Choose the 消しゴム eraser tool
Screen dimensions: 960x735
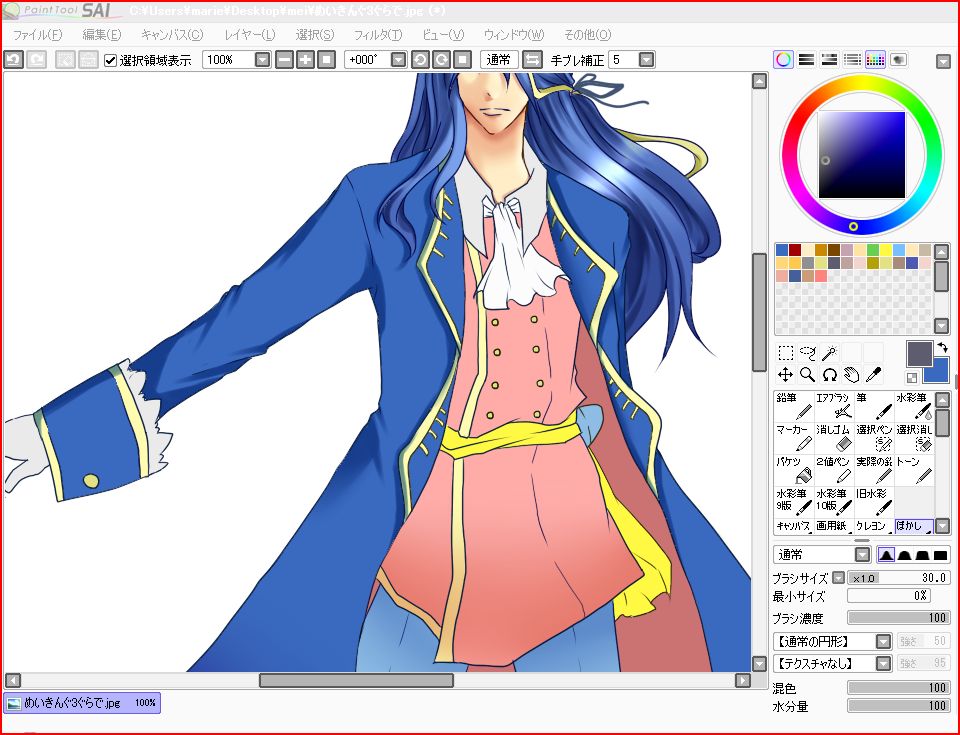coord(834,439)
